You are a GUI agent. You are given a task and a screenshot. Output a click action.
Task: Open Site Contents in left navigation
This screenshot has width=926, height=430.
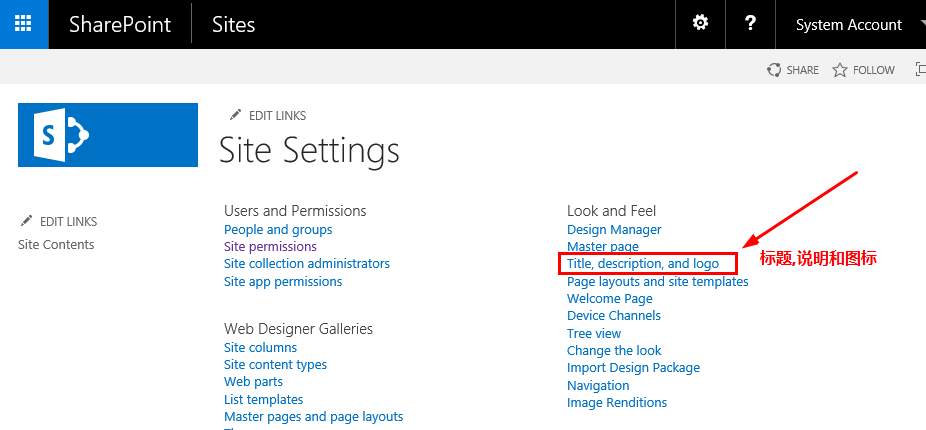pyautogui.click(x=56, y=245)
